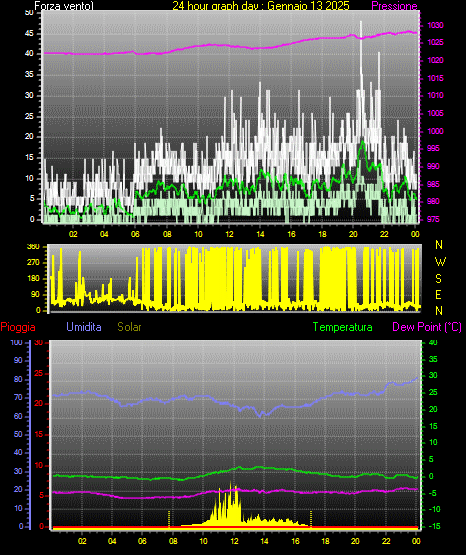Click the Dew Point (°C) label
The image size is (466, 555).
[x=427, y=327]
